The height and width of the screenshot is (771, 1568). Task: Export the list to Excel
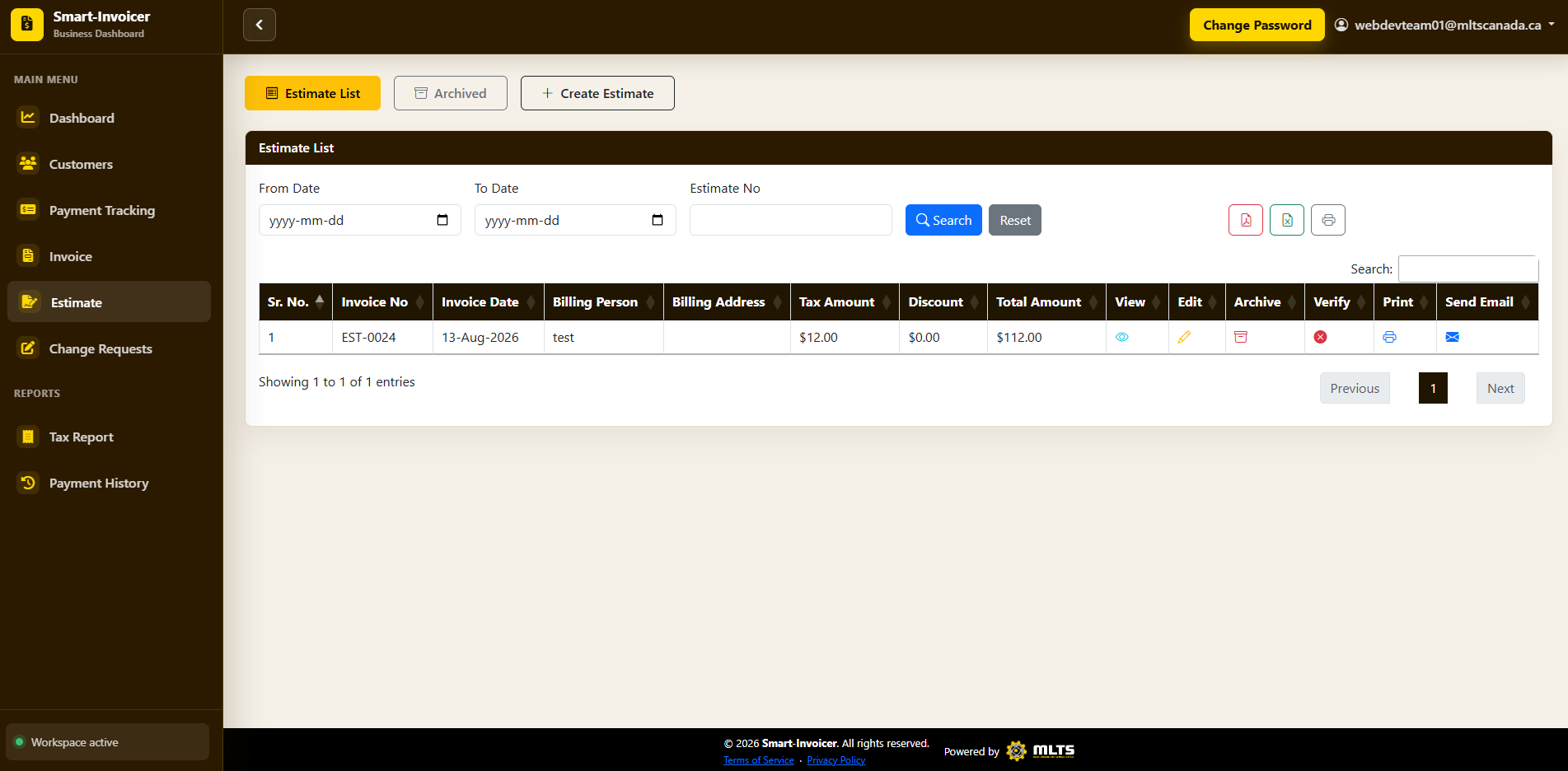pos(1287,220)
